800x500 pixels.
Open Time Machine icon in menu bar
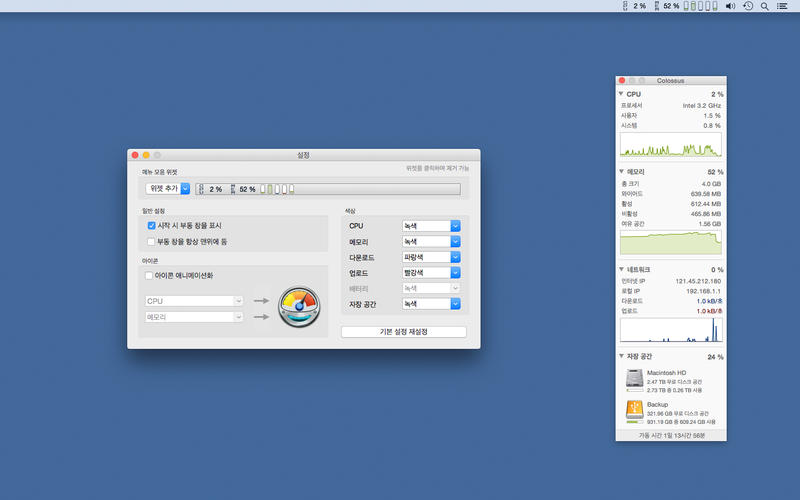coord(747,6)
